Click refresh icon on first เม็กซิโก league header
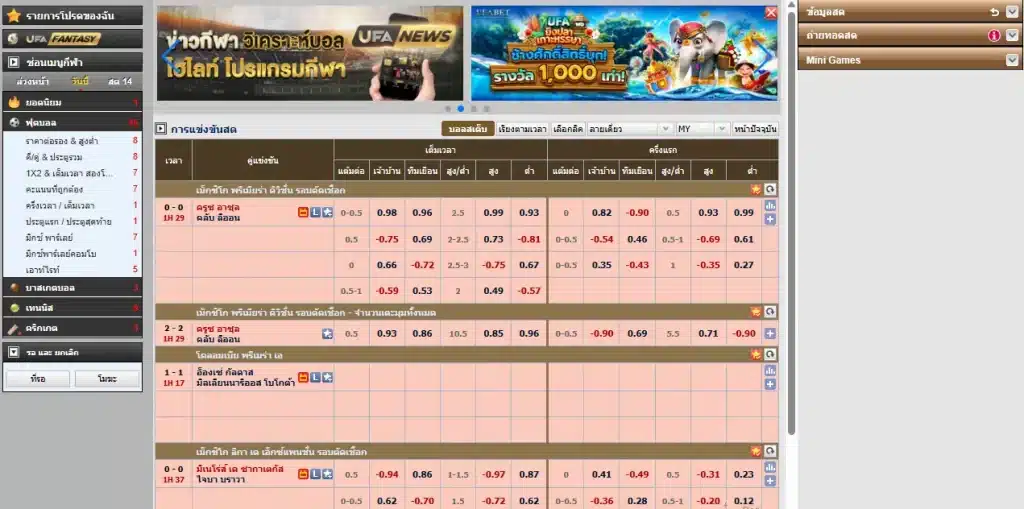 [x=771, y=189]
